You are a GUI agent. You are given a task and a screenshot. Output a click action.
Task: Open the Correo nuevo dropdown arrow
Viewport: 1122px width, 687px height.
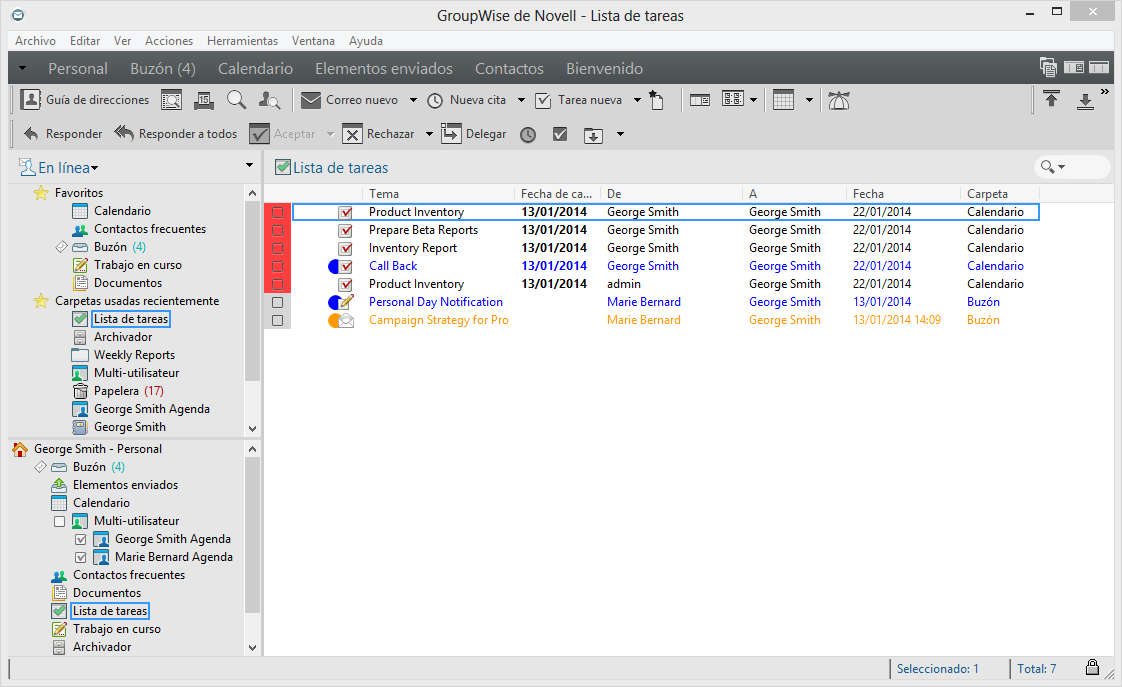point(412,100)
